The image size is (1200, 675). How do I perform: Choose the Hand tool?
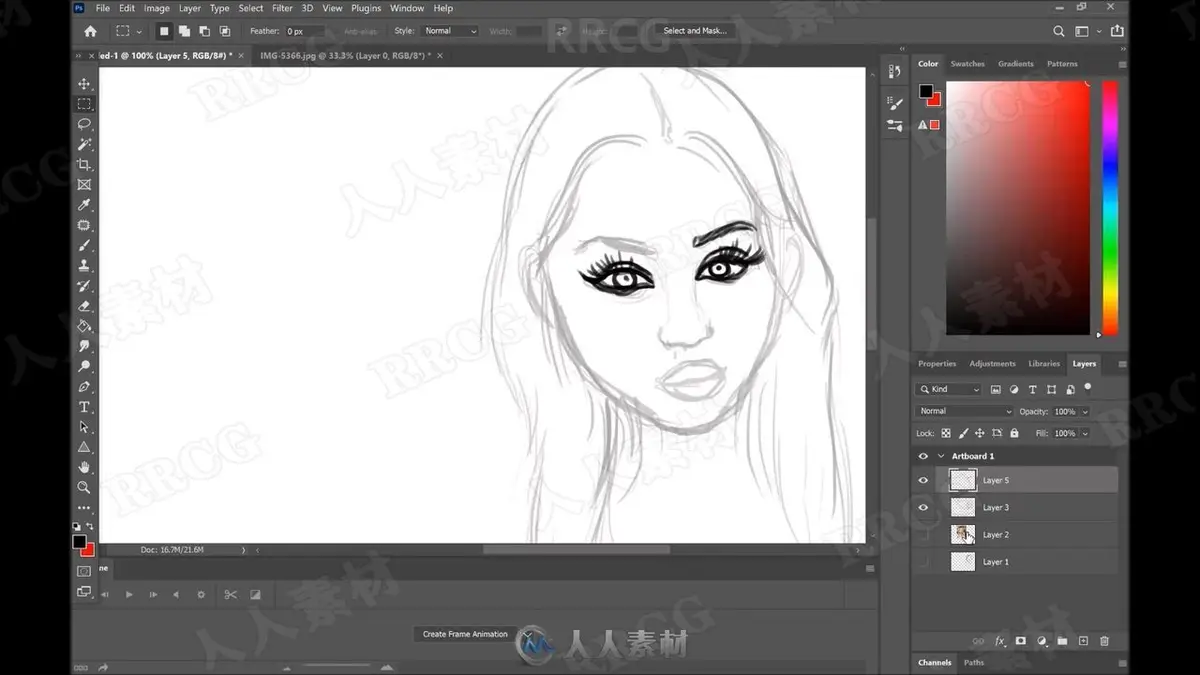[84, 467]
